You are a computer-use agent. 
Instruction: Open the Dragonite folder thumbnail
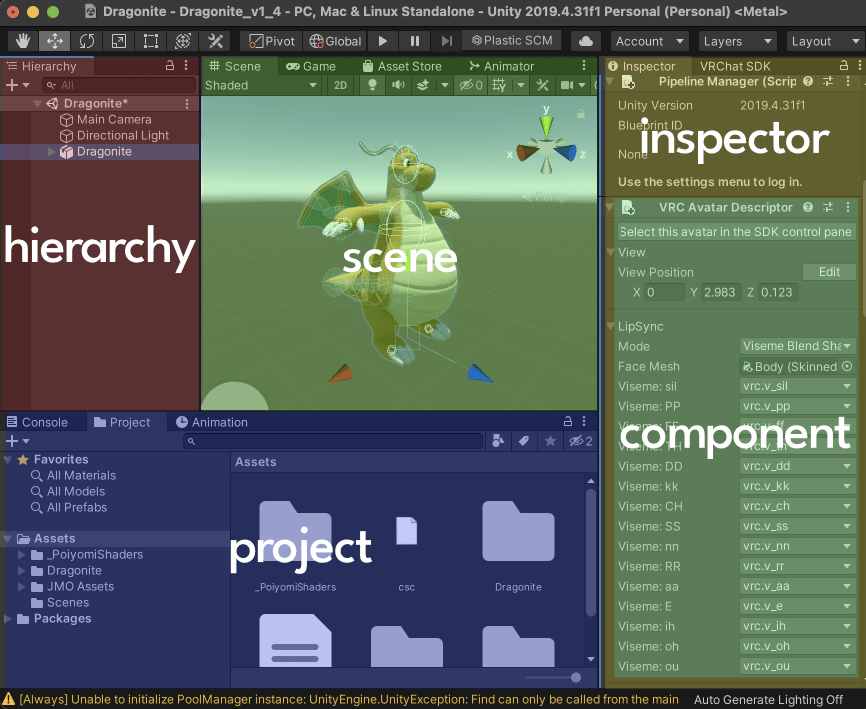tap(518, 531)
